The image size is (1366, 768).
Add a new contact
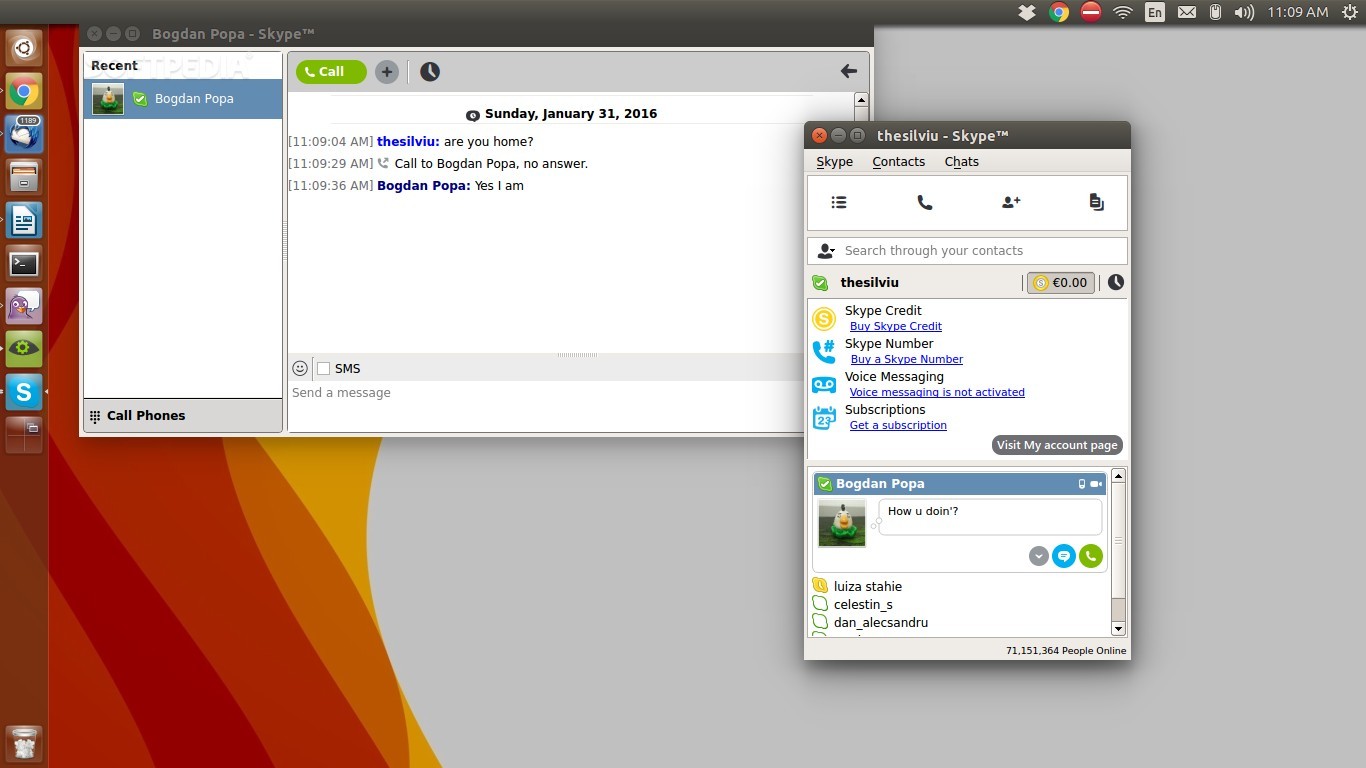(1010, 202)
